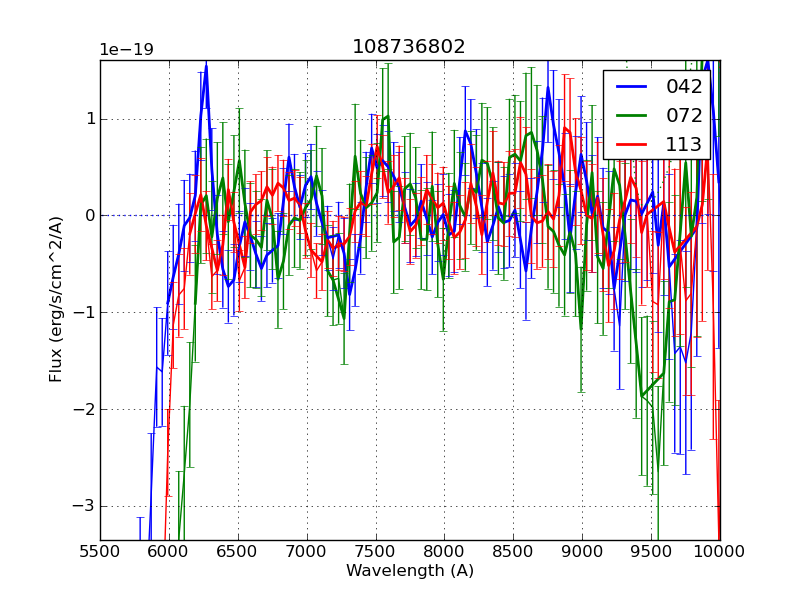
Task: Select the 072 legend label
Action: [x=684, y=116]
